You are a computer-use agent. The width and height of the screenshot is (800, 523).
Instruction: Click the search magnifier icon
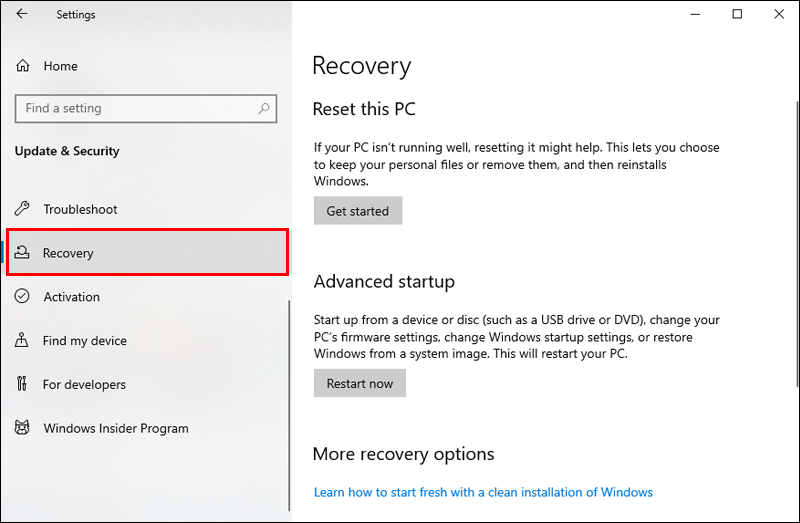coord(264,108)
